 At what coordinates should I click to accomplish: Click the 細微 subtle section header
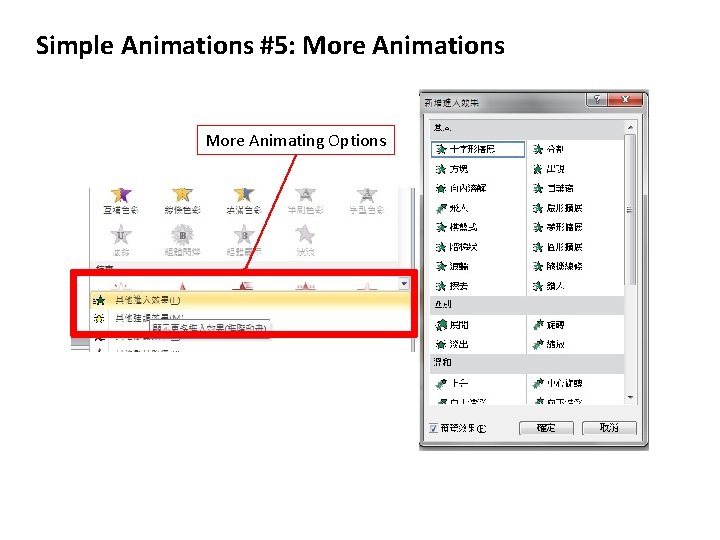(527, 304)
